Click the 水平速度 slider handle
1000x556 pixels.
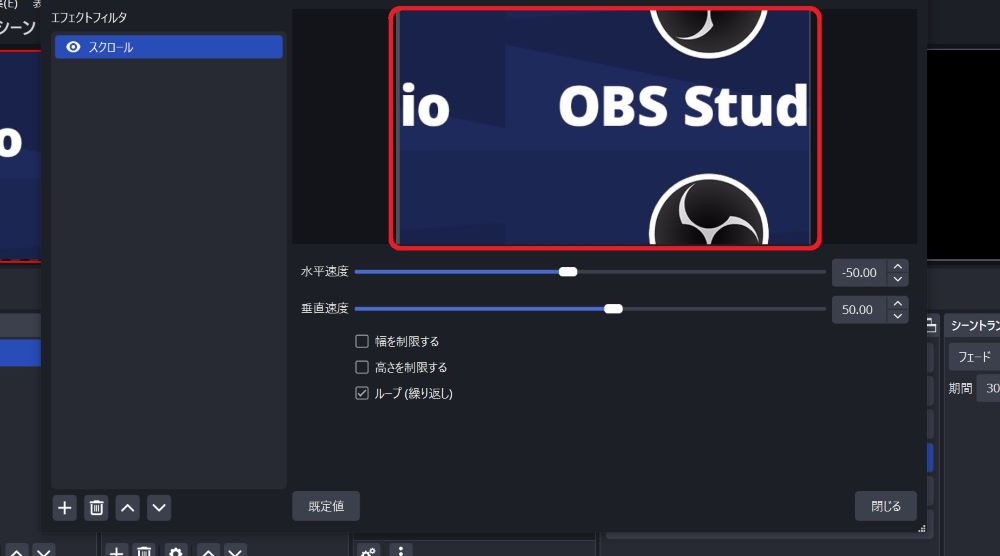pyautogui.click(x=568, y=272)
